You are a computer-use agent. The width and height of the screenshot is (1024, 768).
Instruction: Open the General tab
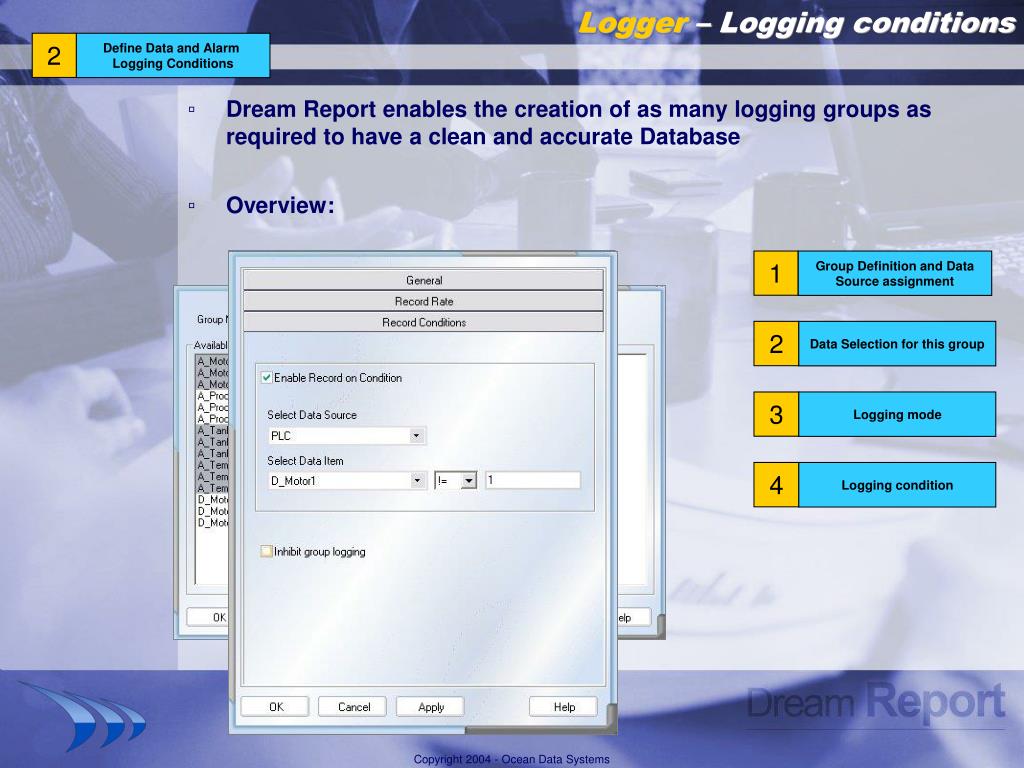coord(423,280)
